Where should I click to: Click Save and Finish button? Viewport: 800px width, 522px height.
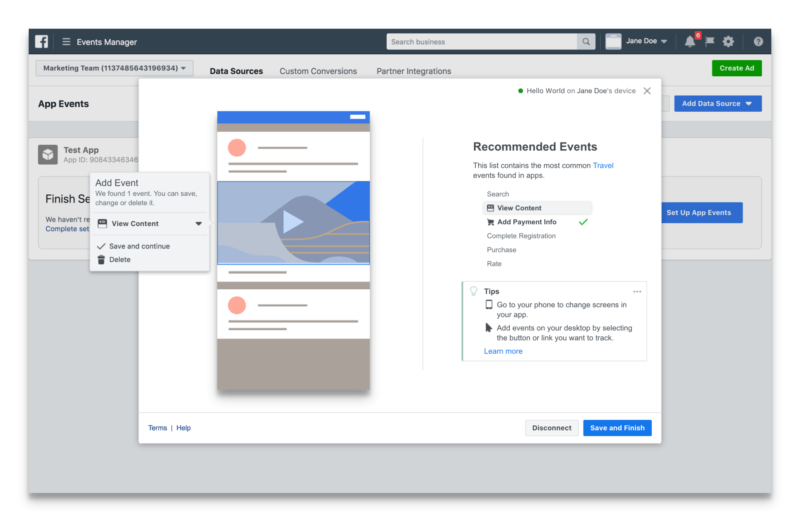617,428
